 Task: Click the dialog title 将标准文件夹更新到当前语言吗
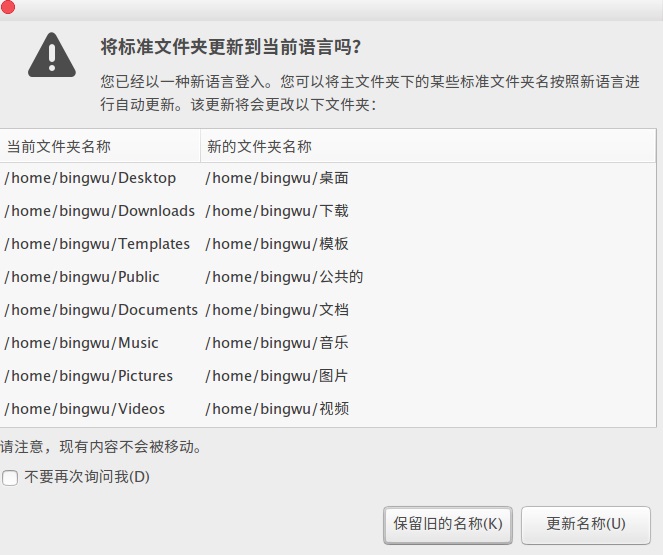231,47
